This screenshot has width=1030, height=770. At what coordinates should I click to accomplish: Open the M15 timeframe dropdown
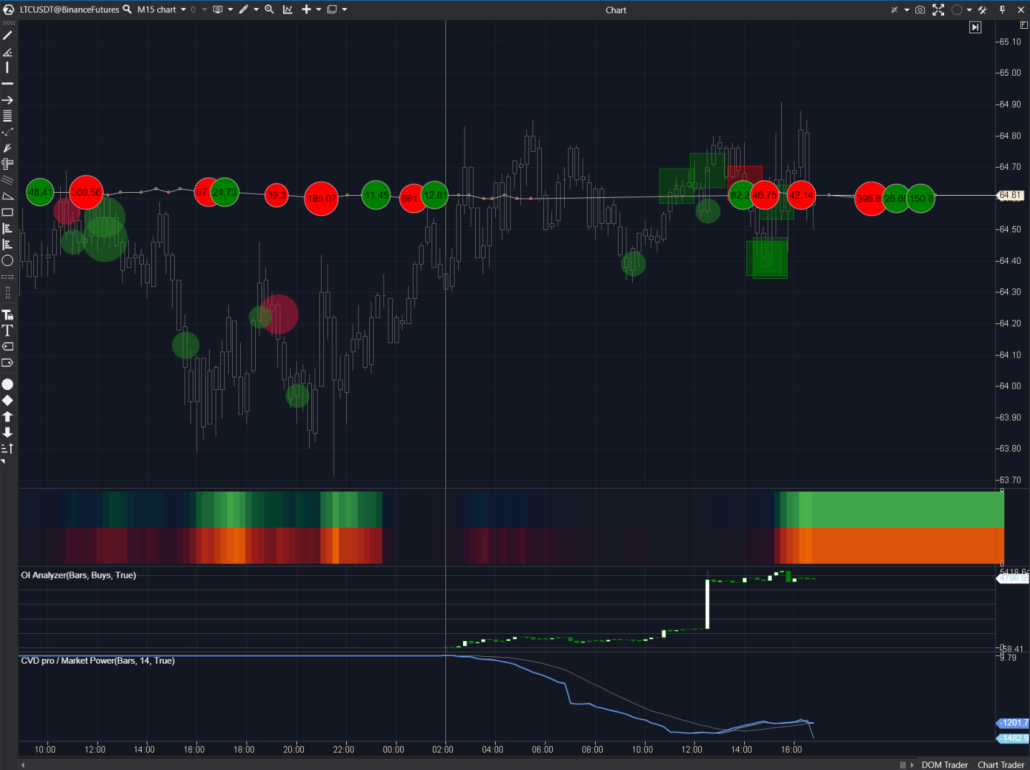point(184,9)
